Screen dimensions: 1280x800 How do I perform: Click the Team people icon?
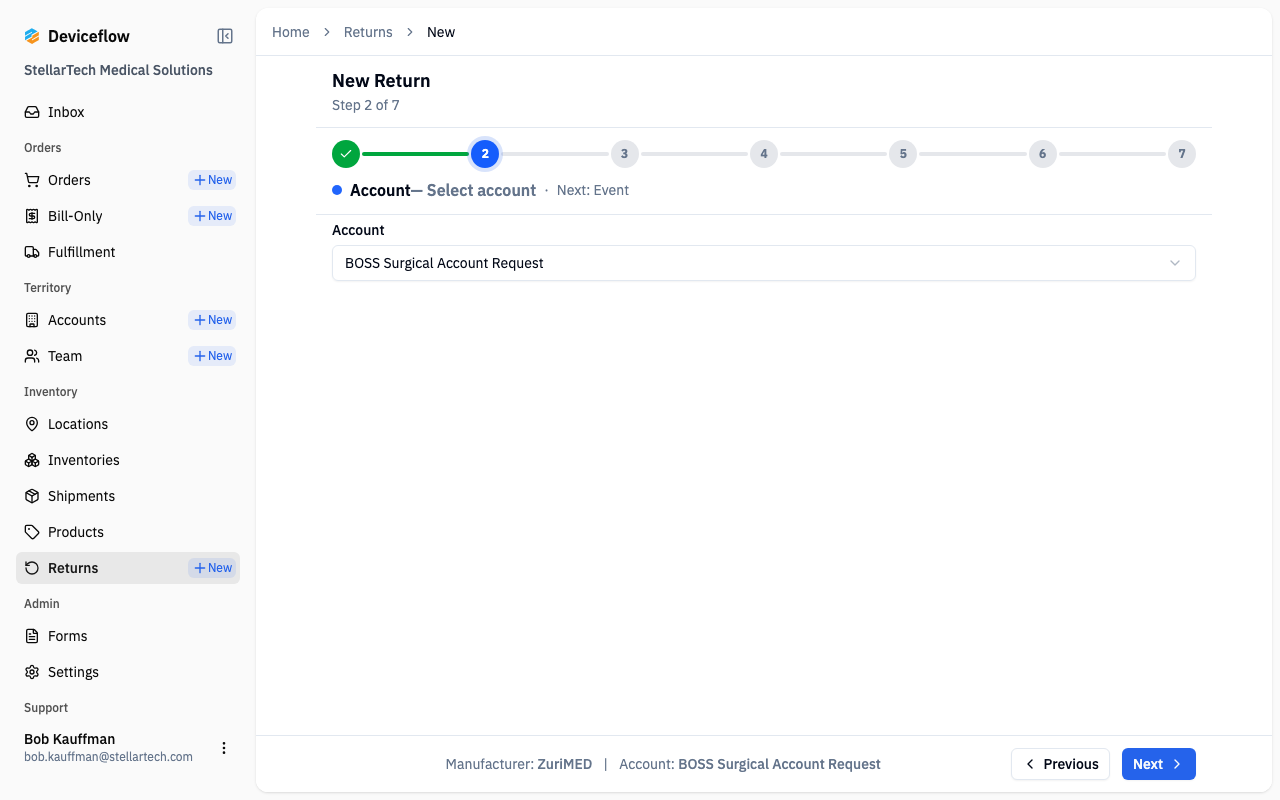(x=32, y=356)
